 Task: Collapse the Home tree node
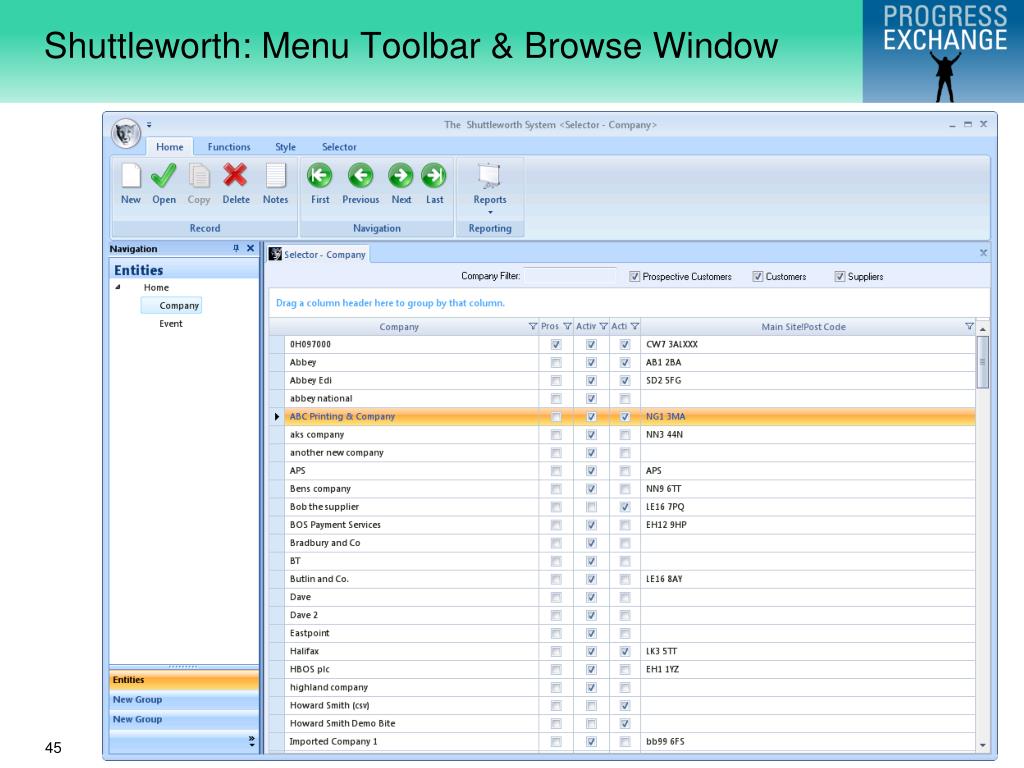(118, 287)
